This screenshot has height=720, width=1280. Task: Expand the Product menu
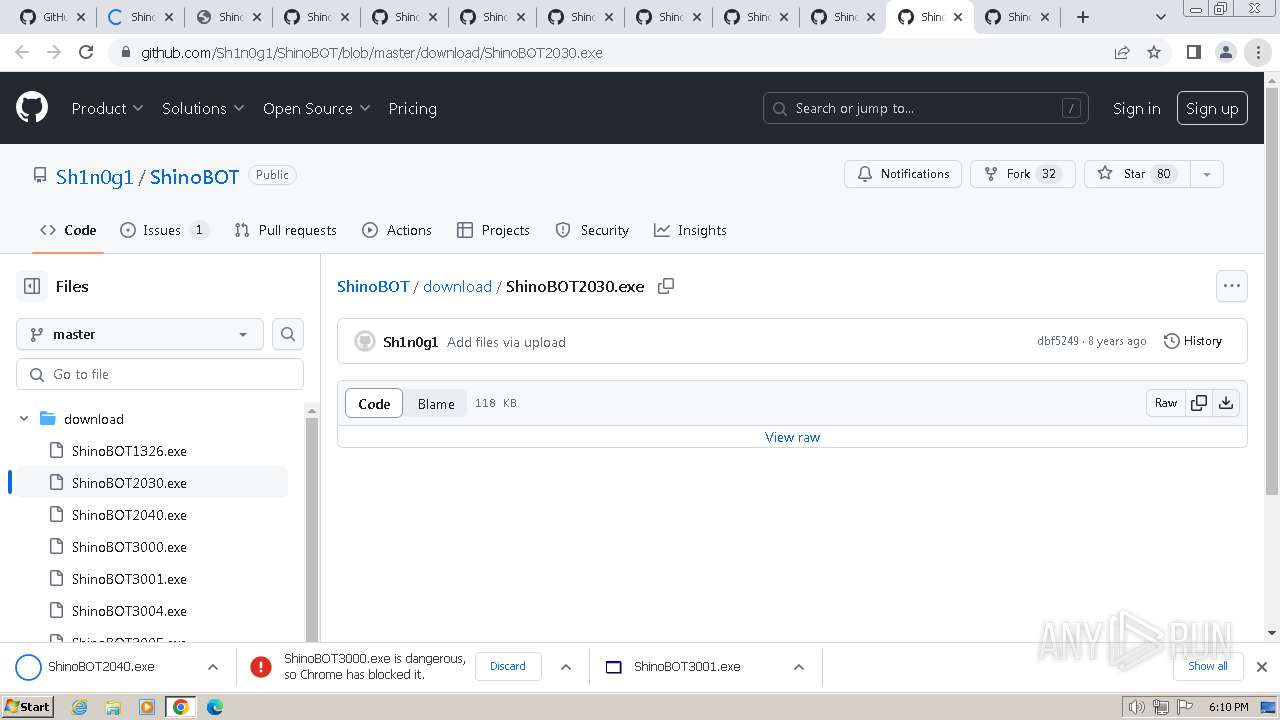pos(107,108)
